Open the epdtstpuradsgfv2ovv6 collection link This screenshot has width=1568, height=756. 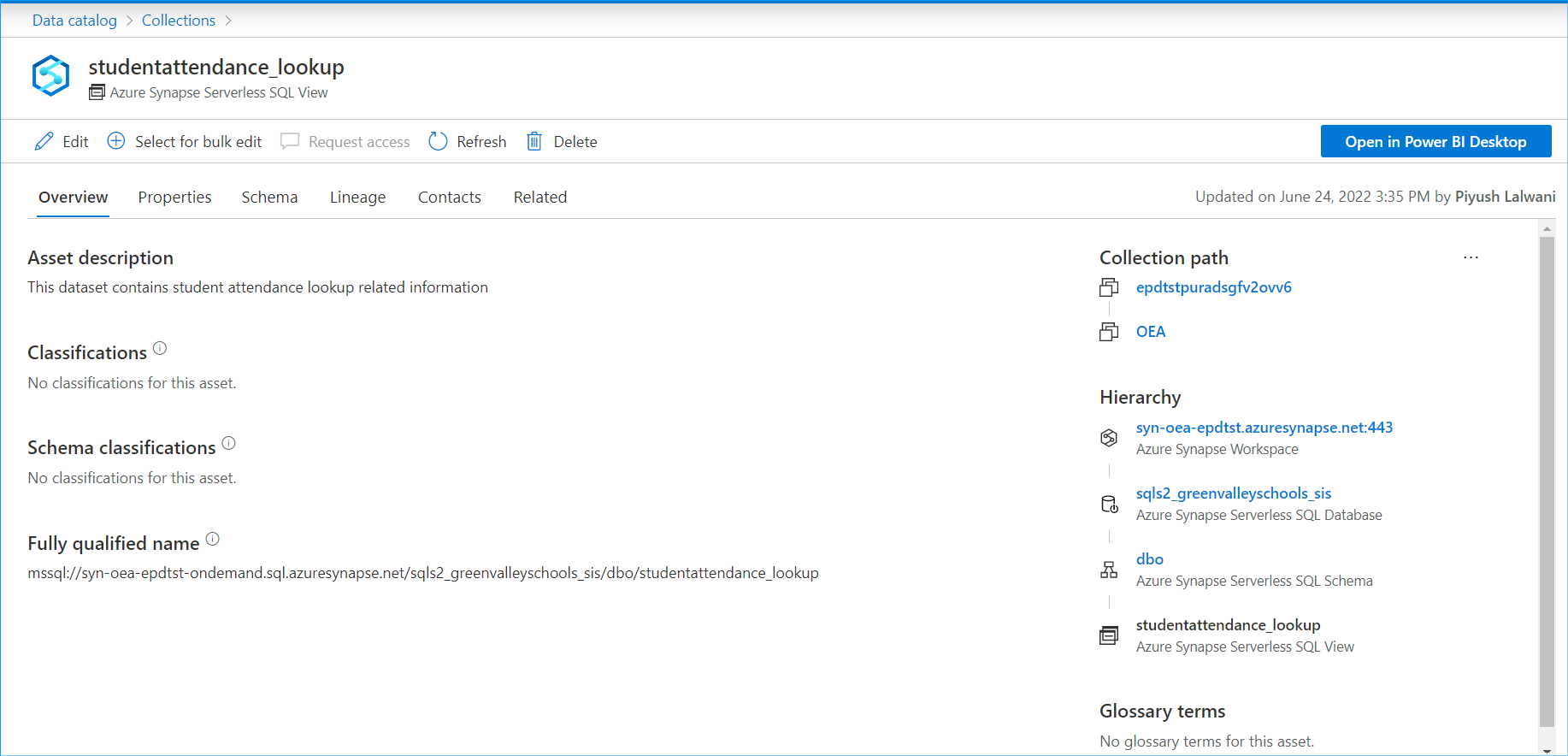click(x=1213, y=287)
